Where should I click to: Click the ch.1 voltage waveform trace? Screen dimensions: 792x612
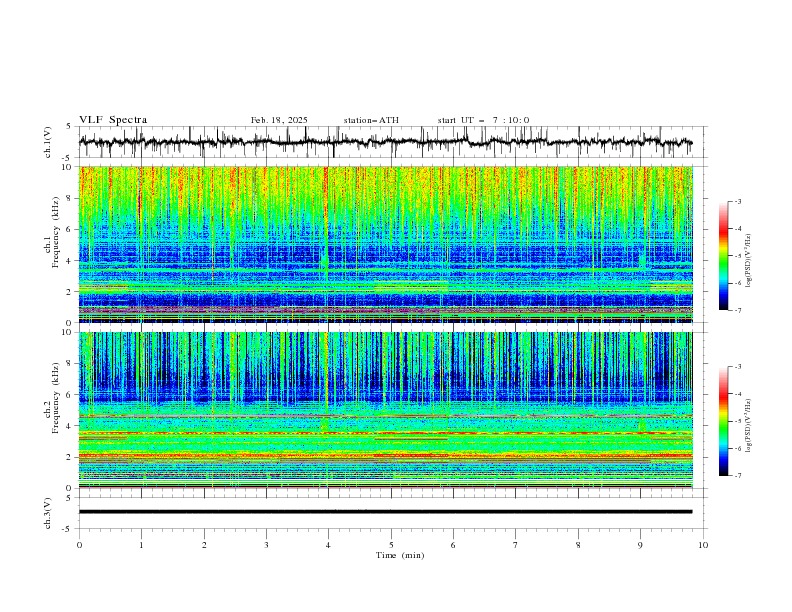[385, 142]
